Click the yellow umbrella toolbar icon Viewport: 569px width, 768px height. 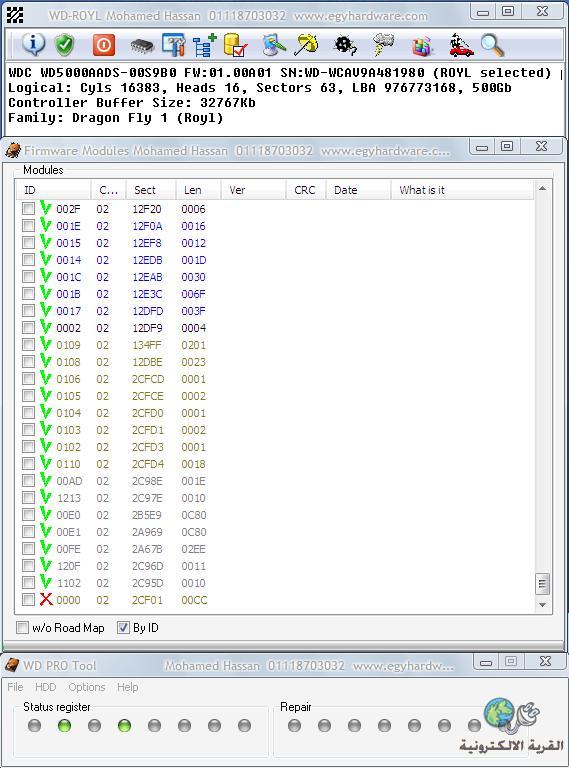point(307,45)
